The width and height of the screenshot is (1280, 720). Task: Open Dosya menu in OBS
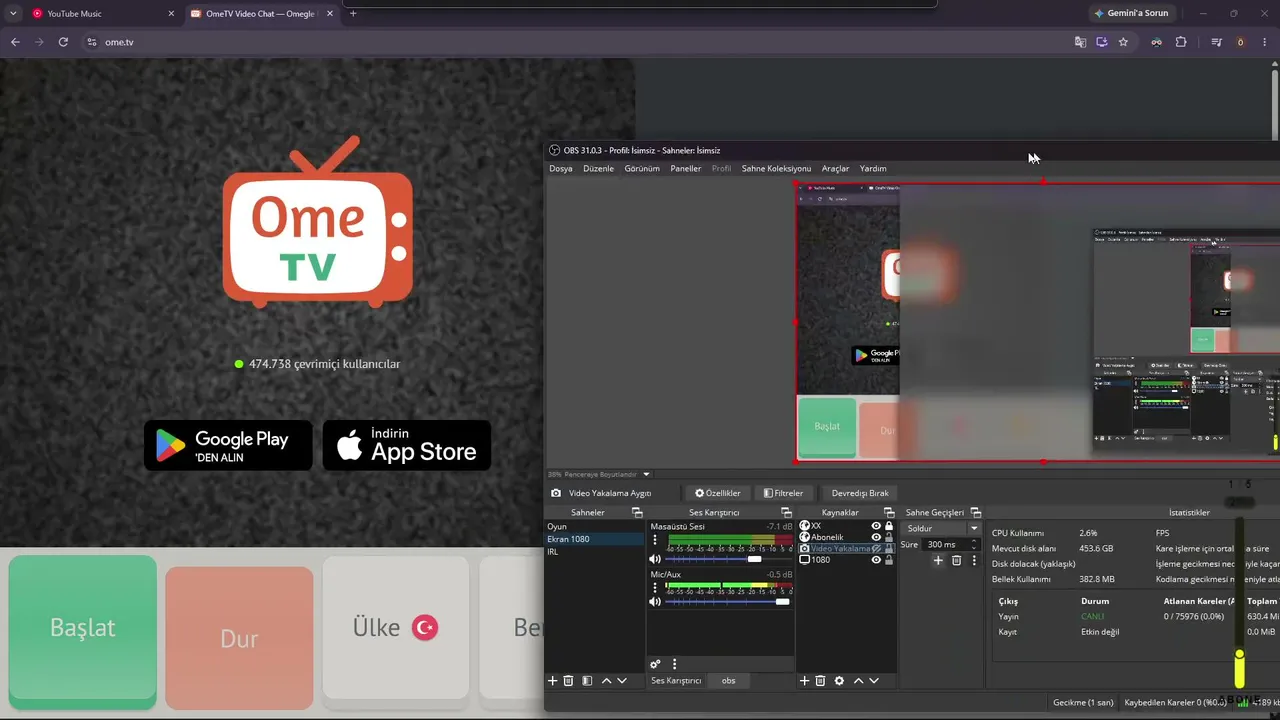pyautogui.click(x=561, y=169)
